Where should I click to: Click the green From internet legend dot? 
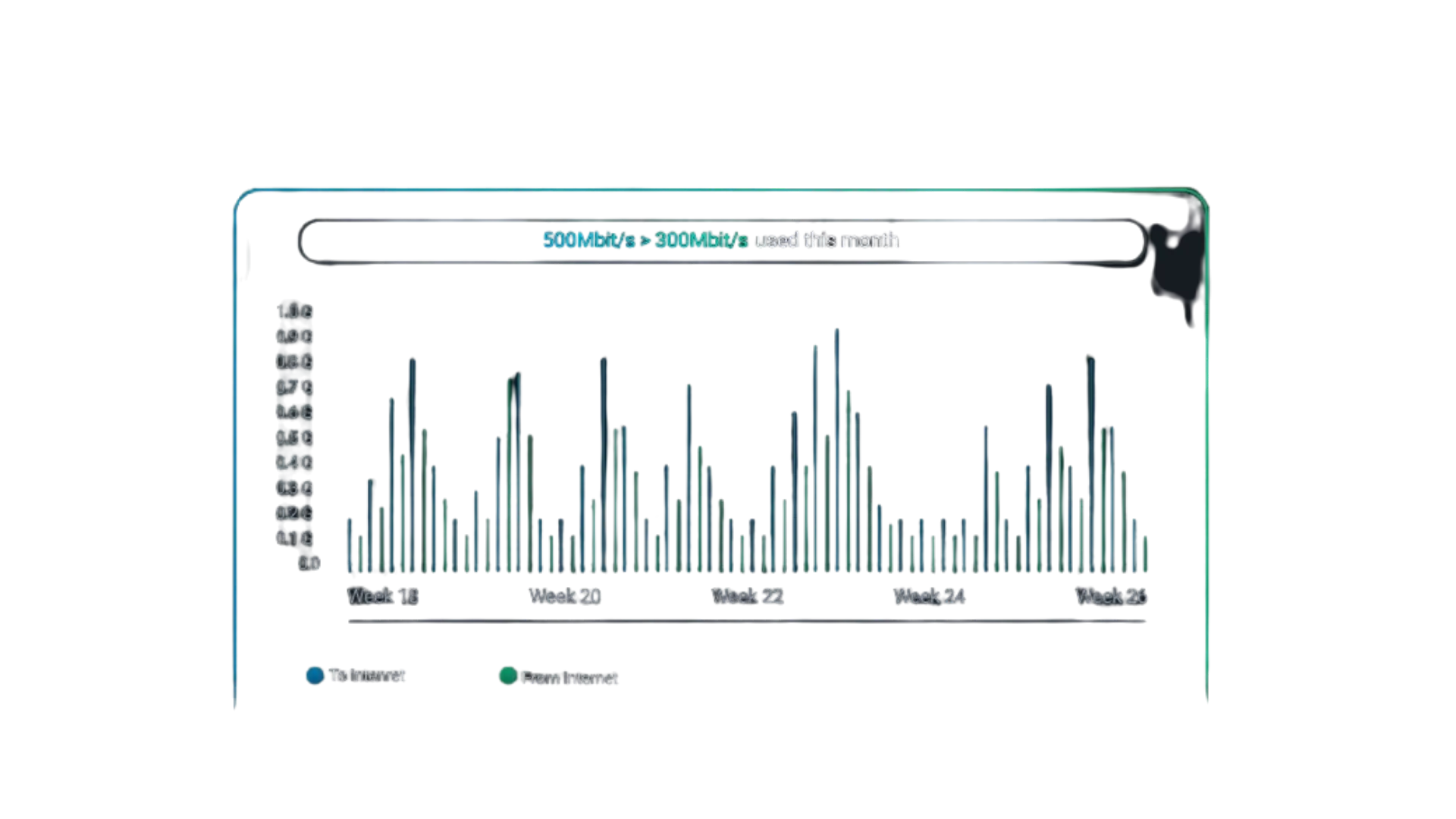(x=507, y=675)
